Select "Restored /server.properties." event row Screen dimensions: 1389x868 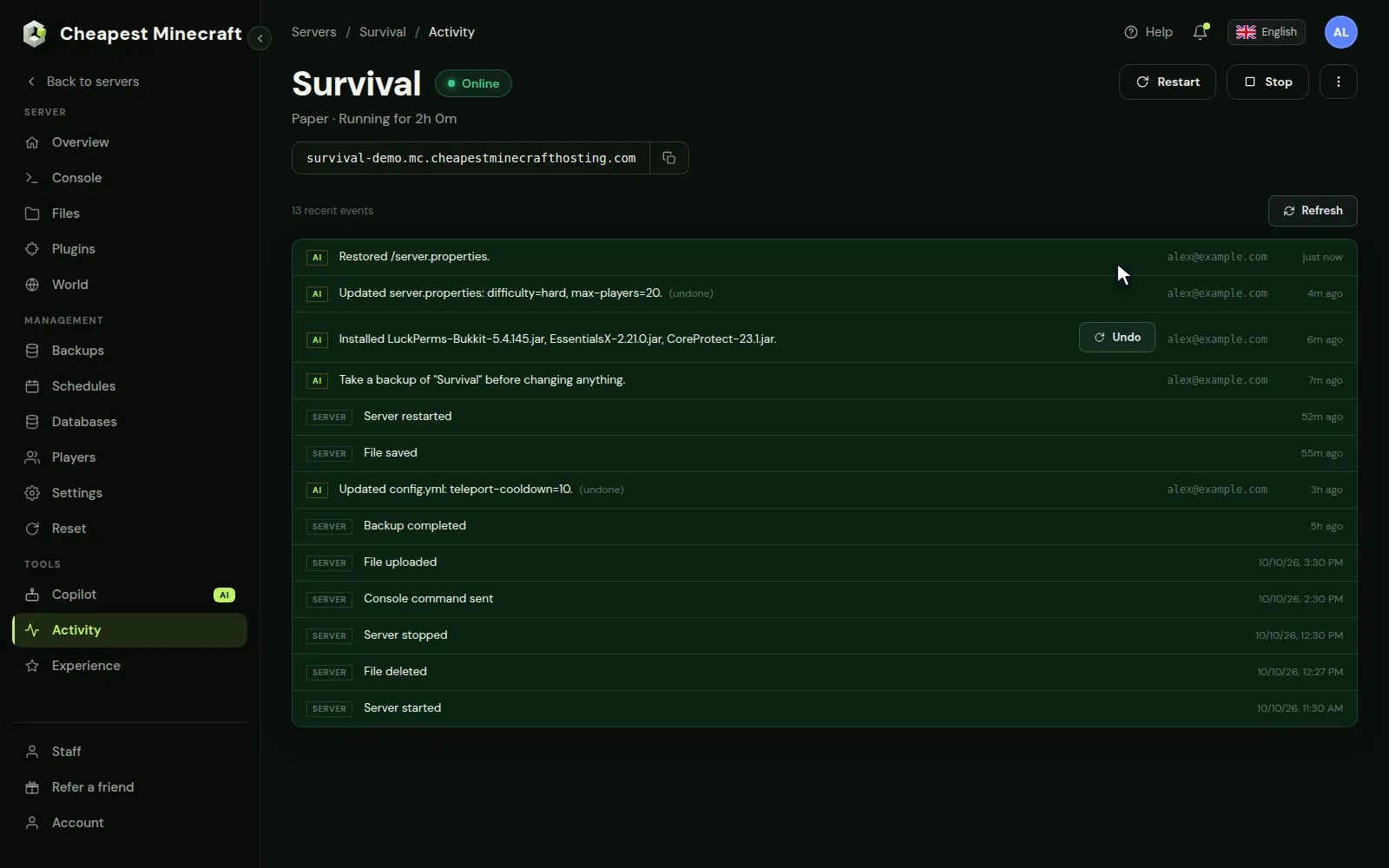coord(825,258)
